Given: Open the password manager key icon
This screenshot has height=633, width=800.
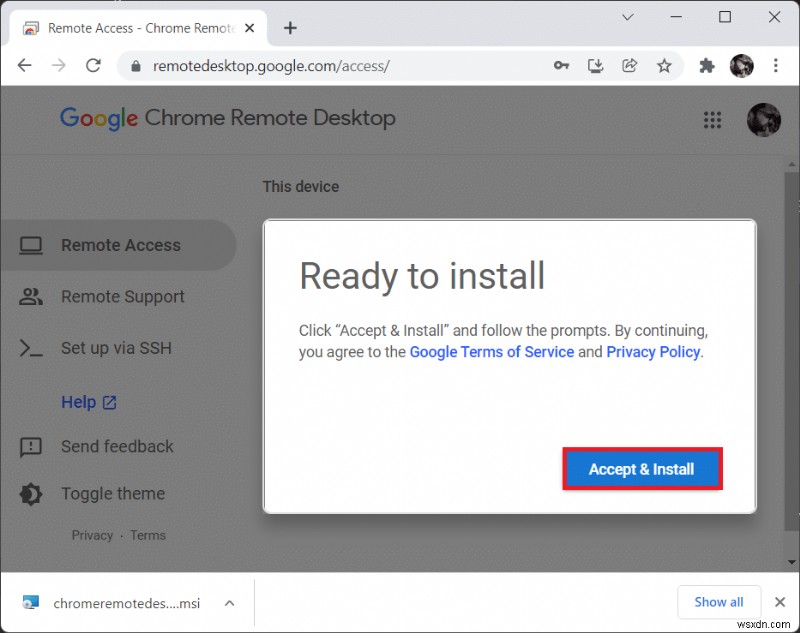Looking at the screenshot, I should (562, 65).
